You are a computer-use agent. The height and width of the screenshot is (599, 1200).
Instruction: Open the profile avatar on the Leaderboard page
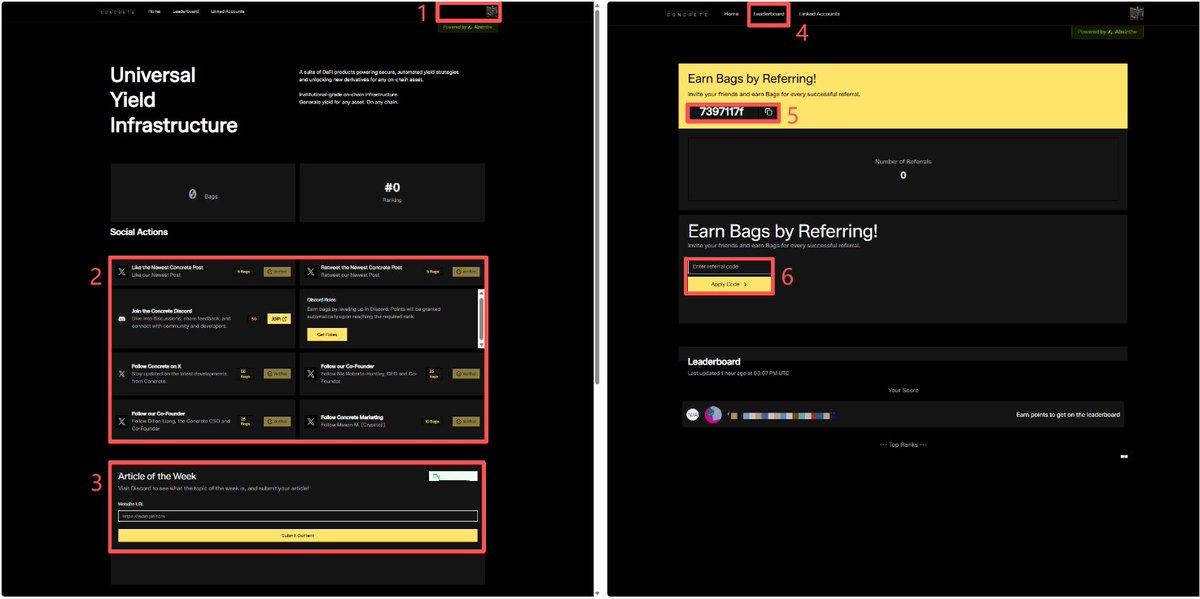1136,13
